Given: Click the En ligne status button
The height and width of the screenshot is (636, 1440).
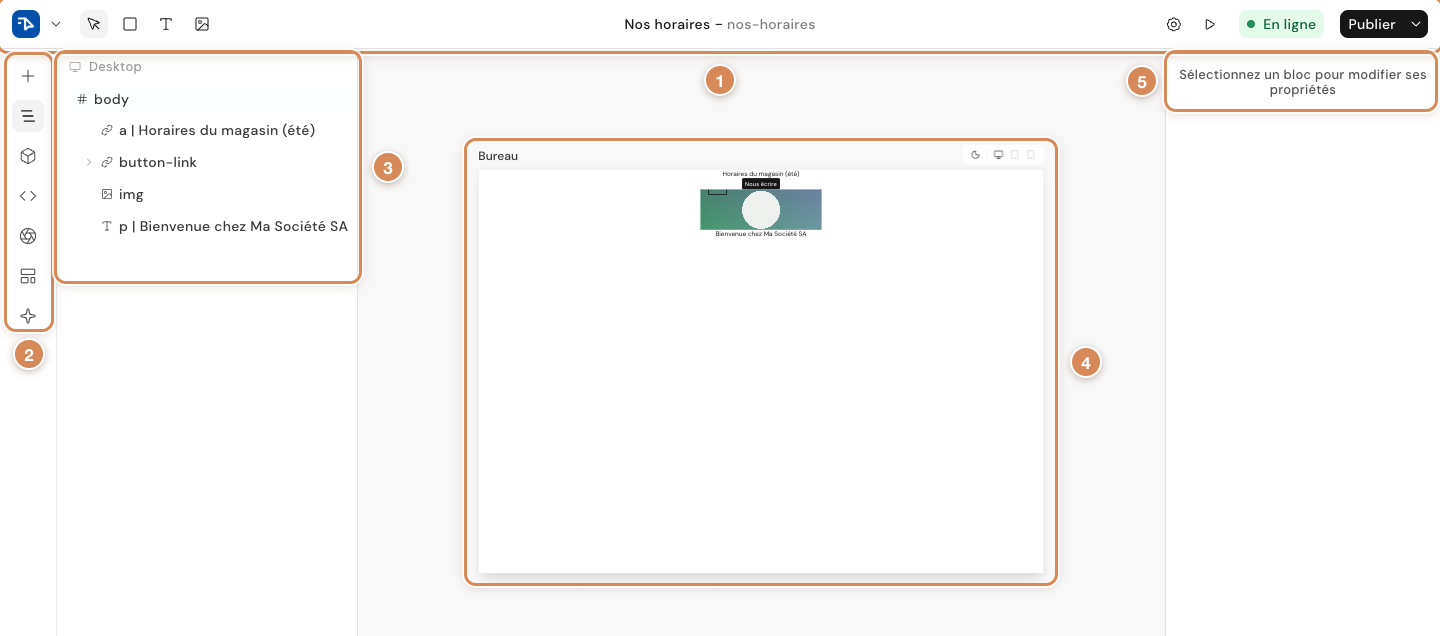Looking at the screenshot, I should point(1281,24).
